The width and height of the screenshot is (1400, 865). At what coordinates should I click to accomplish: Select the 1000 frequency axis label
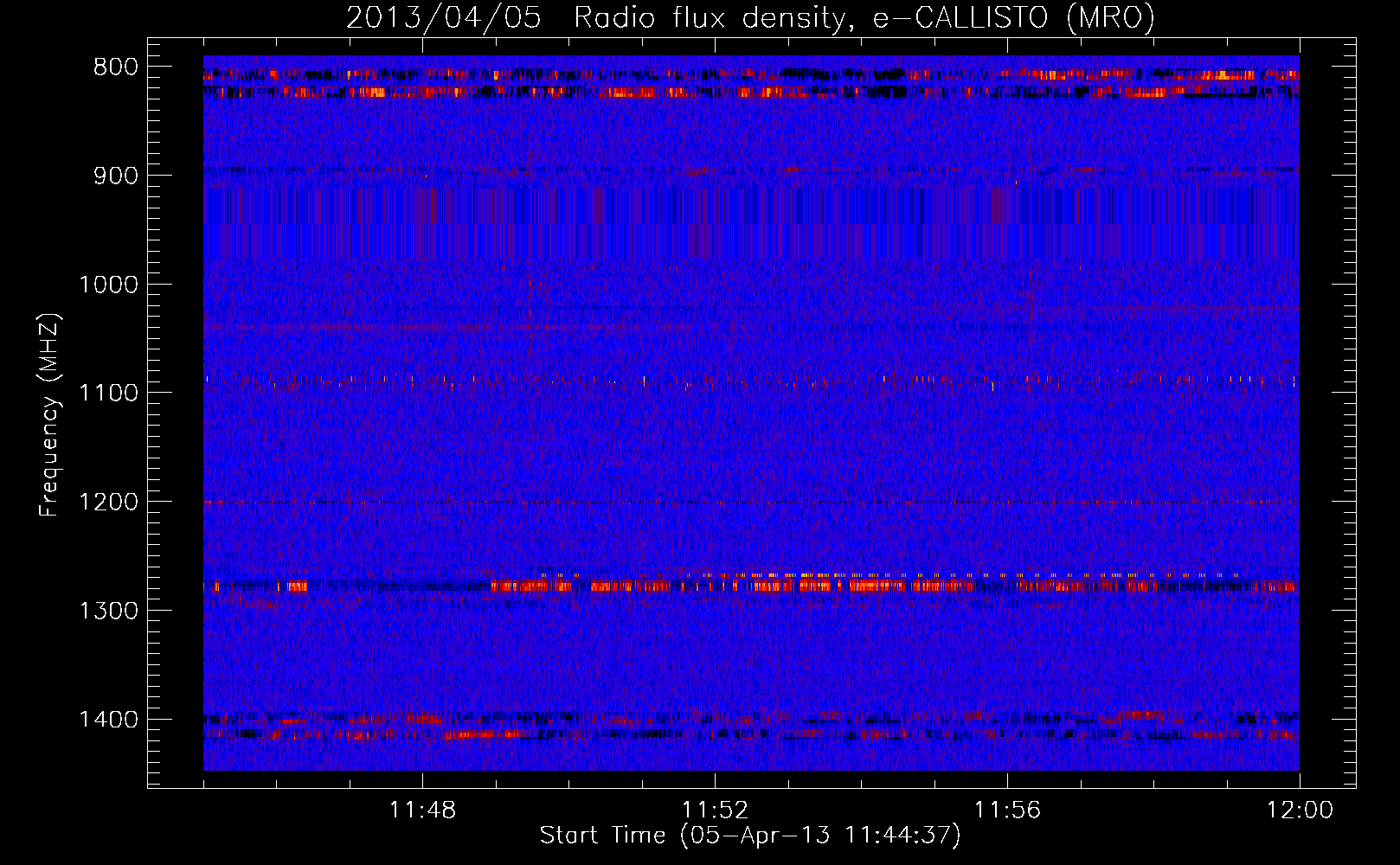tap(108, 285)
